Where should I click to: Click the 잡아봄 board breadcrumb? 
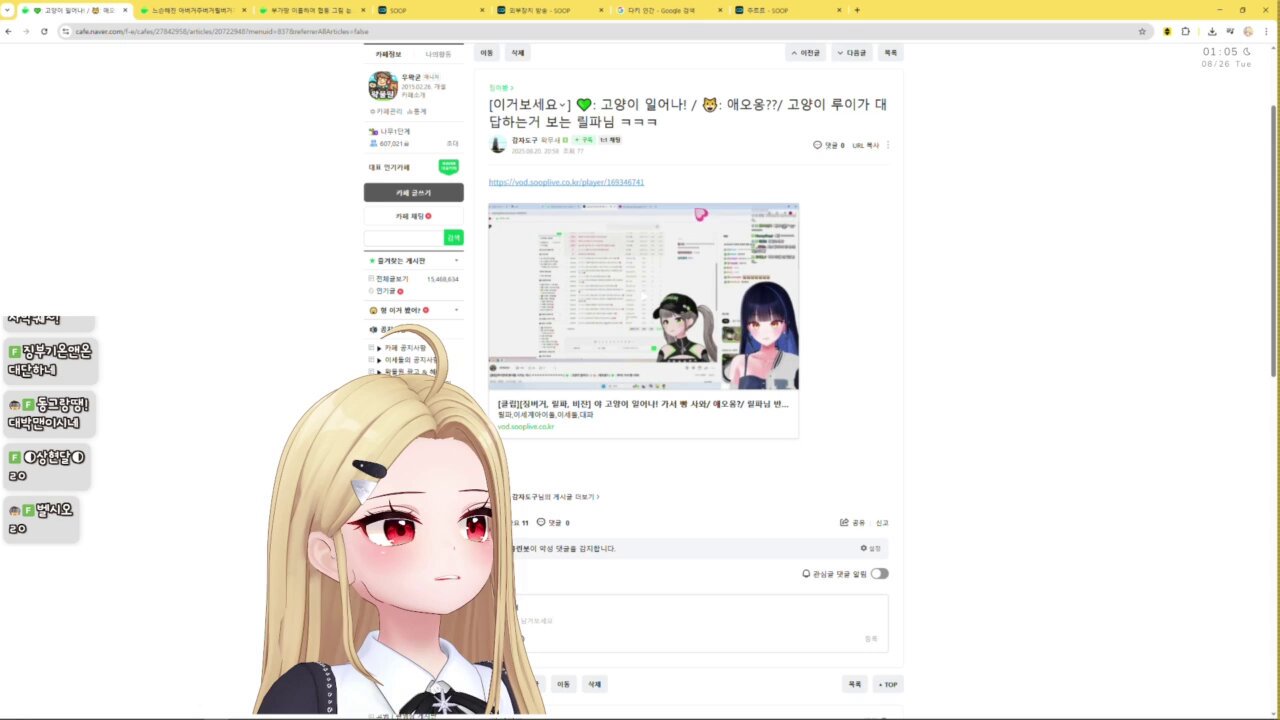(x=500, y=87)
